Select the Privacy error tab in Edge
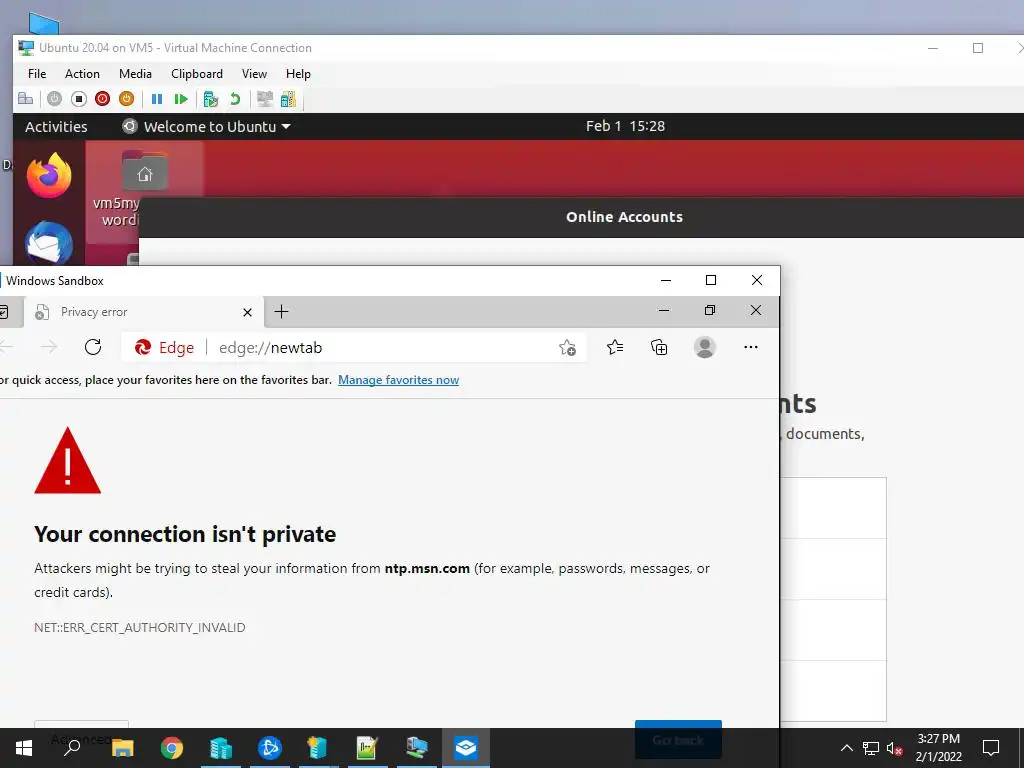The height and width of the screenshot is (768, 1024). click(x=144, y=312)
